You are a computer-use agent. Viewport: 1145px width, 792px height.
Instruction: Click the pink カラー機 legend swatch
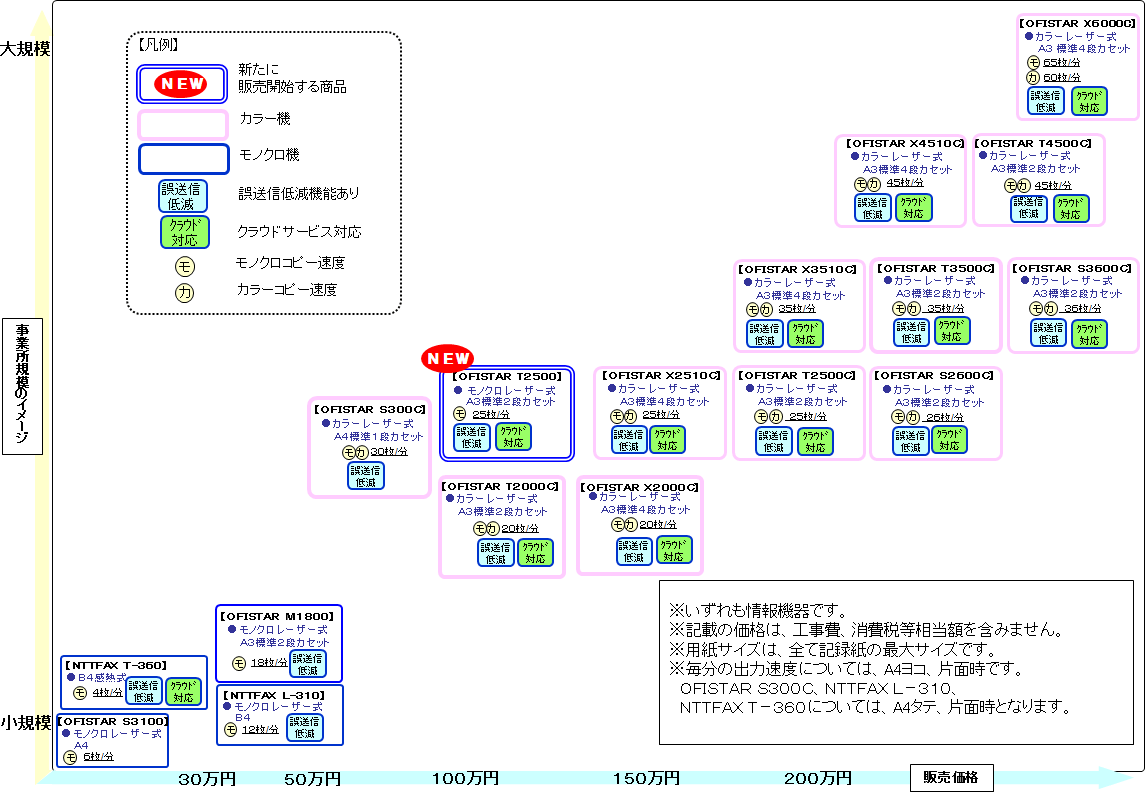tap(183, 124)
